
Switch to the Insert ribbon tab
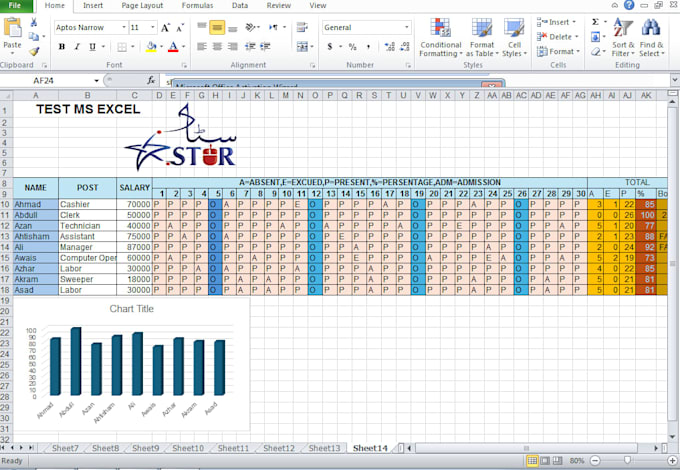click(93, 6)
